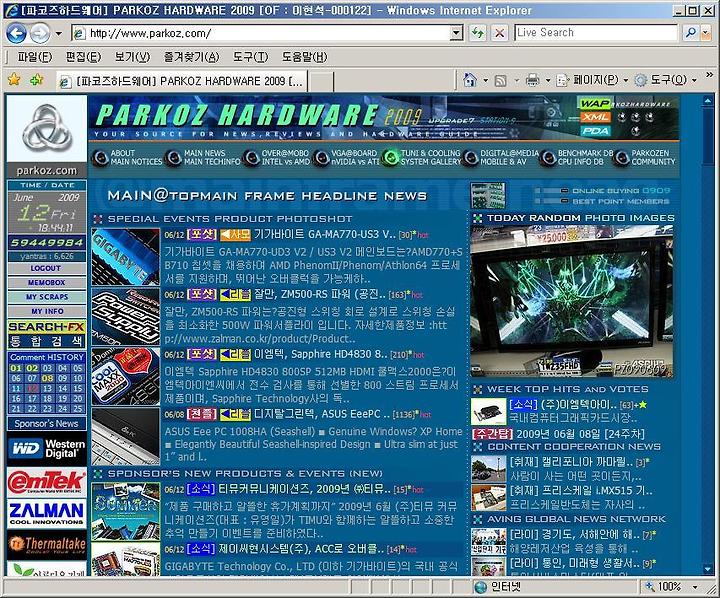Image resolution: width=720 pixels, height=598 pixels.
Task: Click the MEMOBOX sidebar button
Action: 46,282
